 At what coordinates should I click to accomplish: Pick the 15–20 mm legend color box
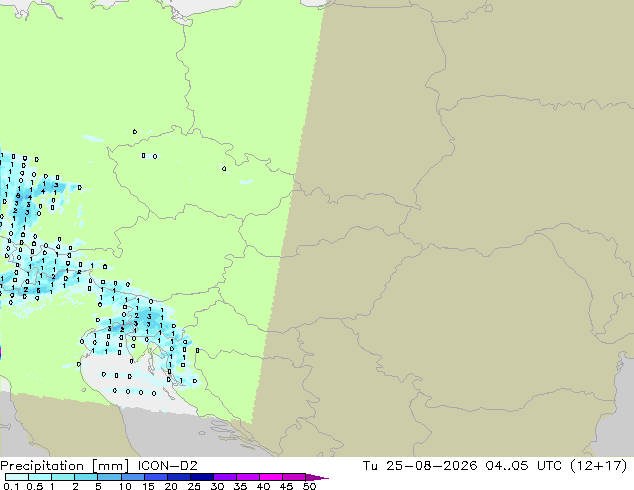coord(156,477)
